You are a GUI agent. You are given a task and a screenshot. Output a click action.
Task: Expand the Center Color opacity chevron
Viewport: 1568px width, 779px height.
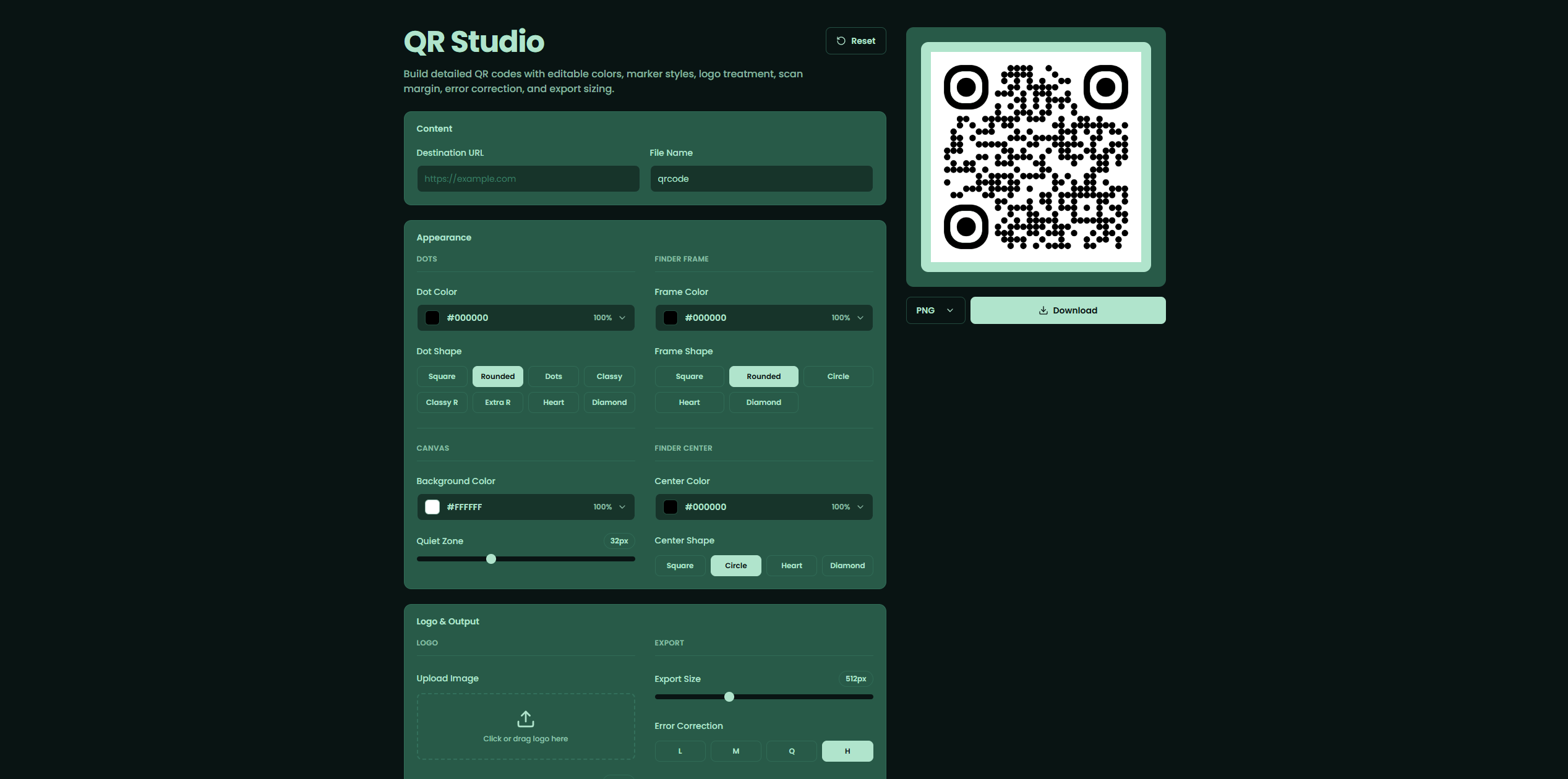[860, 507]
